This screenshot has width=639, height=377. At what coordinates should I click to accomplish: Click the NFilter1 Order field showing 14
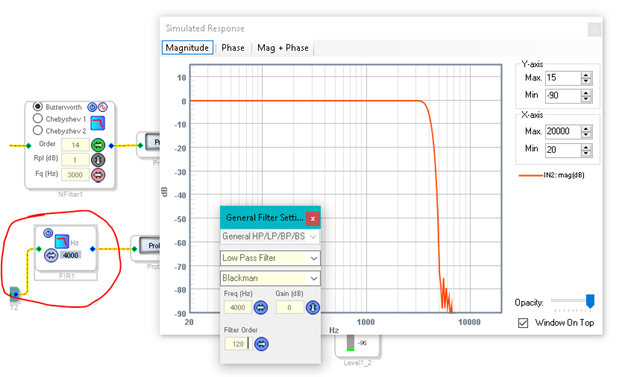[x=75, y=145]
